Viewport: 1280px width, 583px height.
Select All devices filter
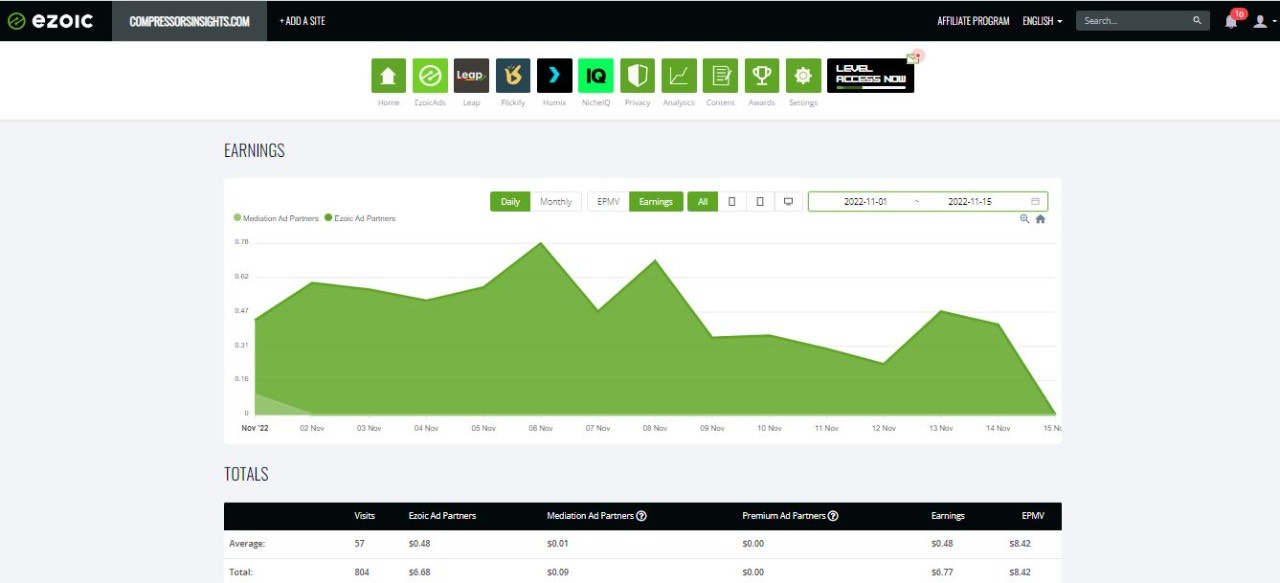click(702, 202)
